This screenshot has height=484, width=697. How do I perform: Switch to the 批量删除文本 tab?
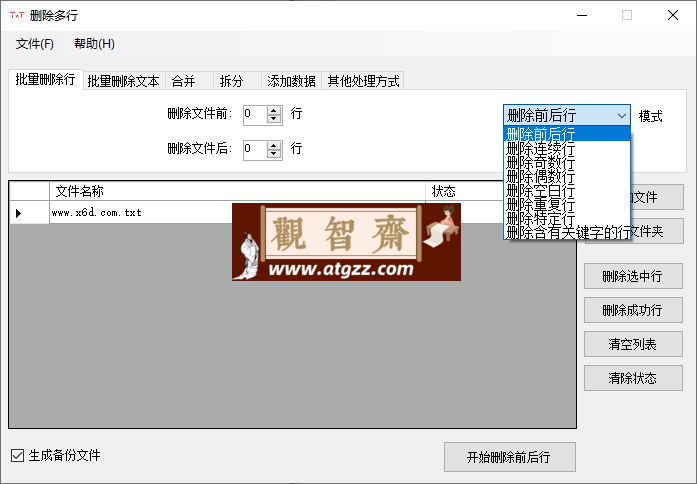tap(124, 81)
